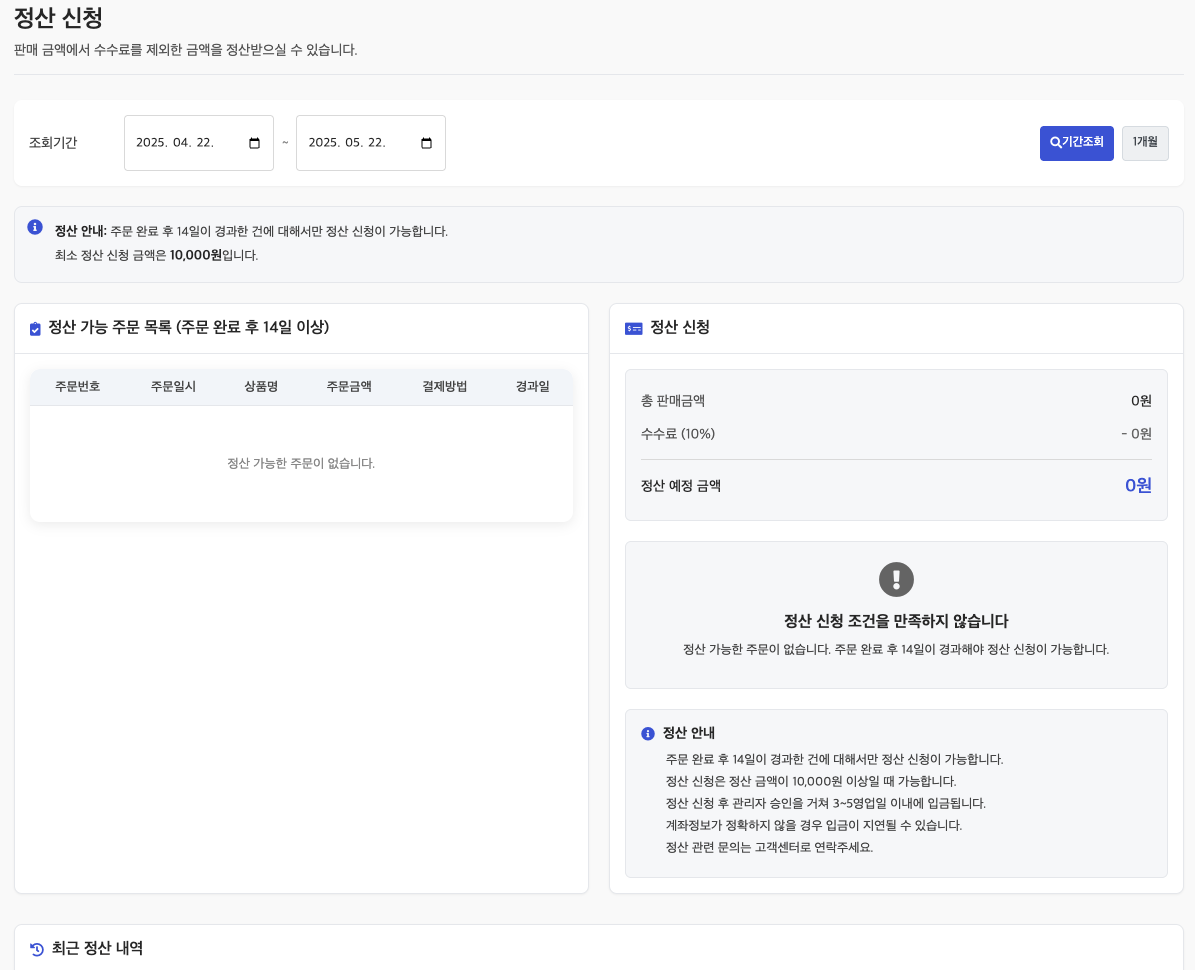Click the 최근 정산 내역 section heading

[x=97, y=948]
